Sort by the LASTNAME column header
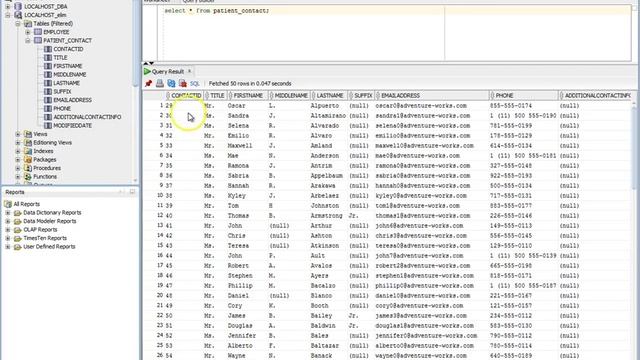 pyautogui.click(x=329, y=96)
